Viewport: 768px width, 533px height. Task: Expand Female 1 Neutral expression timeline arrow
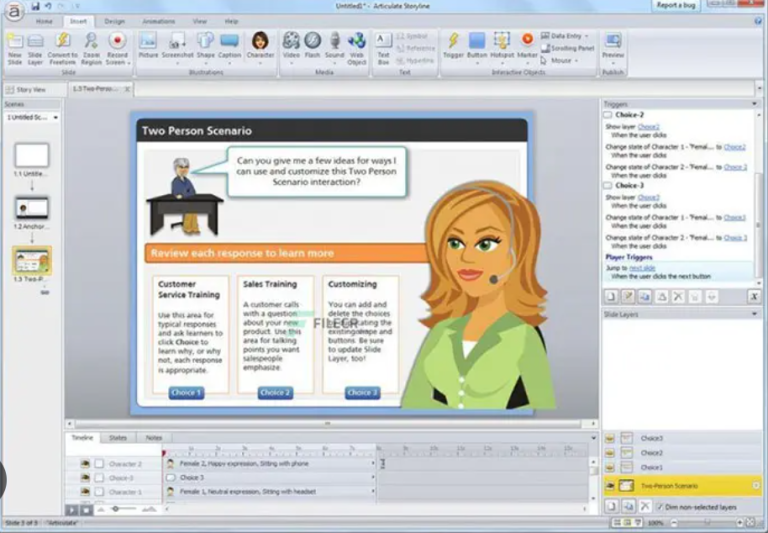pos(373,491)
